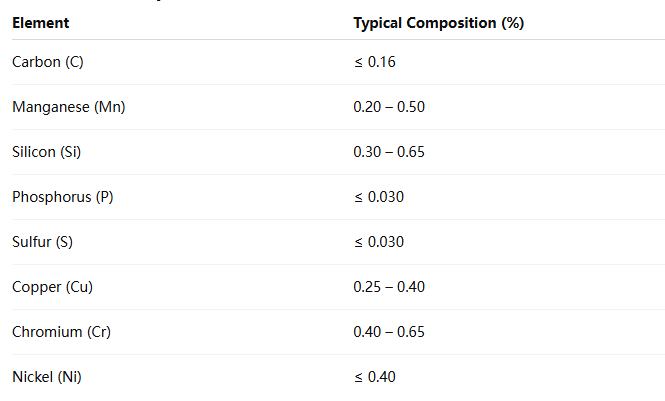This screenshot has height=401, width=665.
Task: Select the Silicon (Si) element cell
Action: coord(46,152)
